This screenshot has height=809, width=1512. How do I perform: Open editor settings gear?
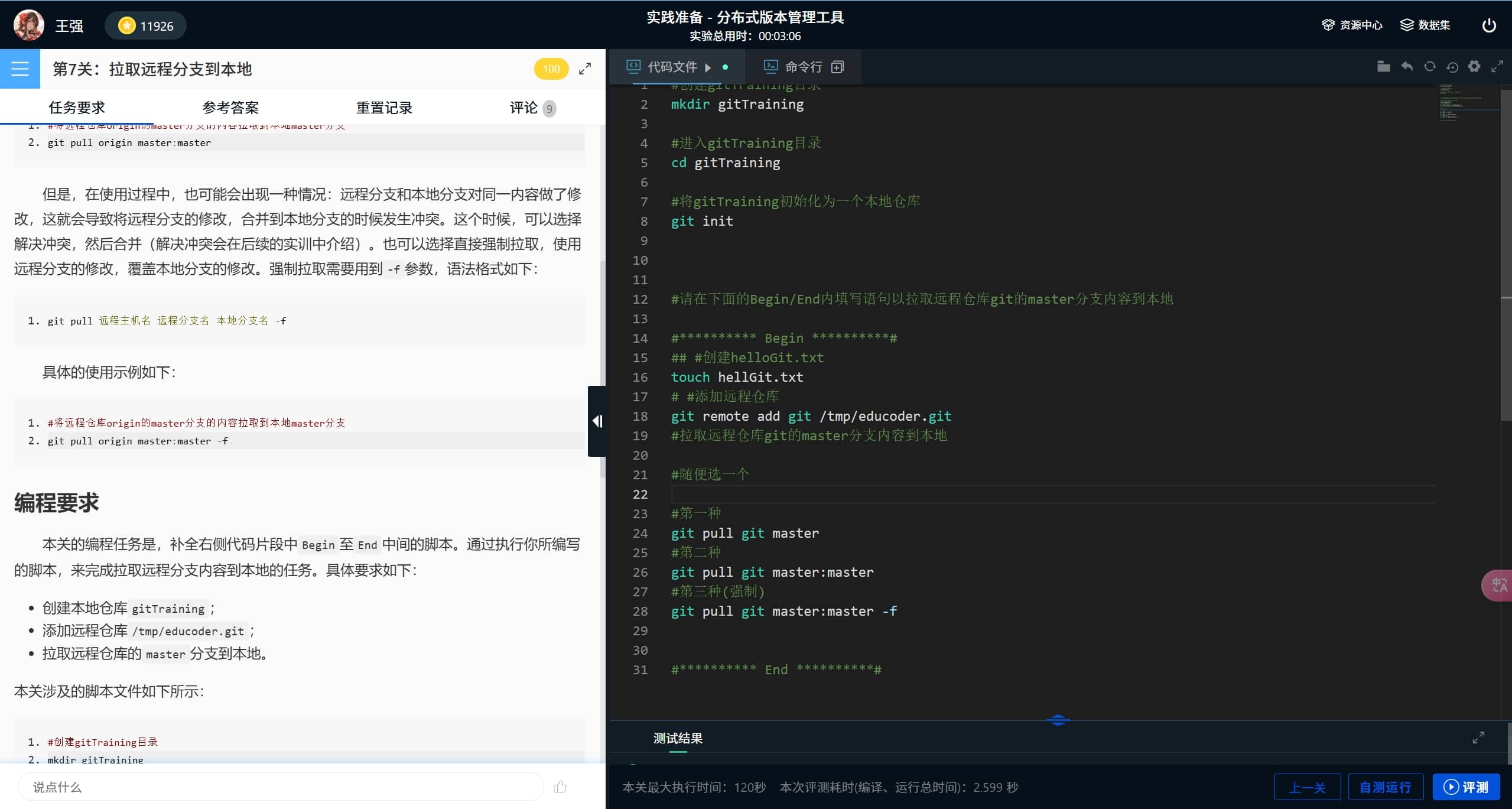[1474, 66]
